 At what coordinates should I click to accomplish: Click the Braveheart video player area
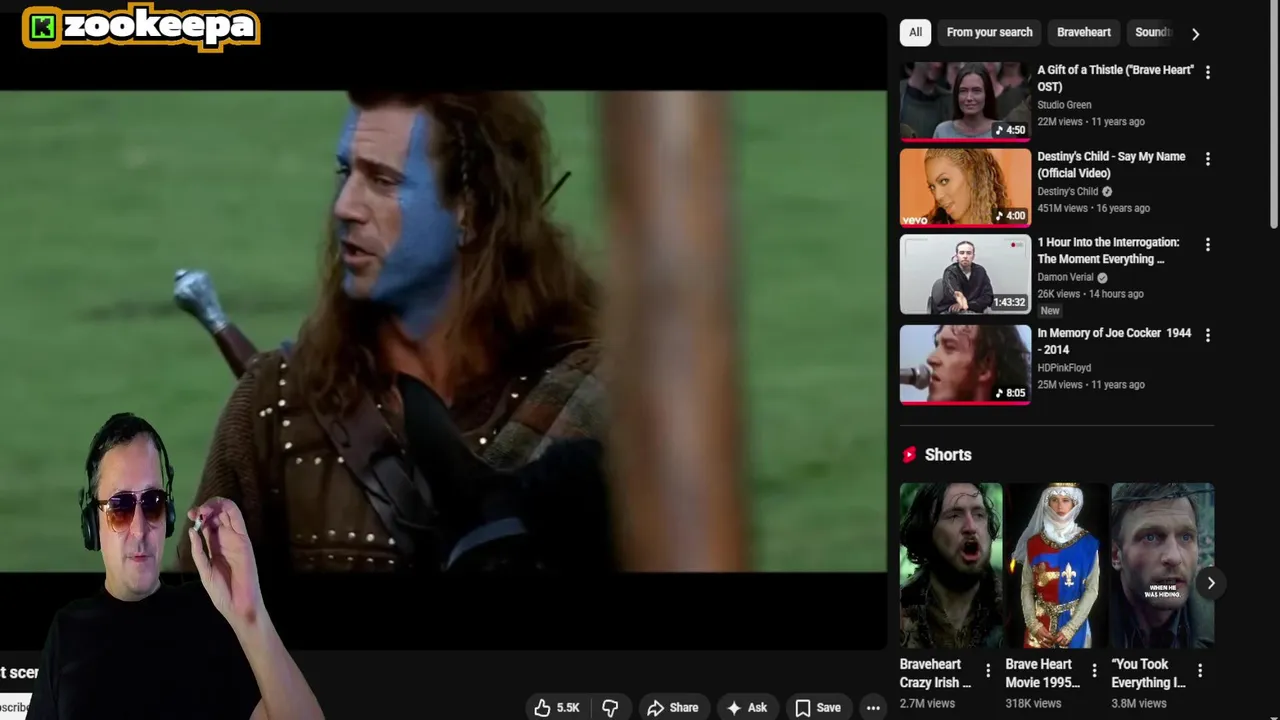click(x=443, y=330)
